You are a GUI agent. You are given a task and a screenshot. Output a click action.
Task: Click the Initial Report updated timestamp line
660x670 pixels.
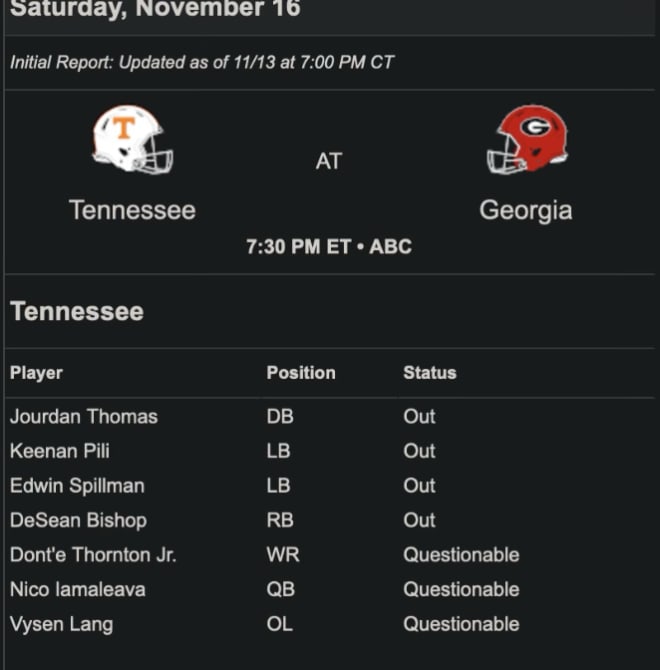point(202,62)
